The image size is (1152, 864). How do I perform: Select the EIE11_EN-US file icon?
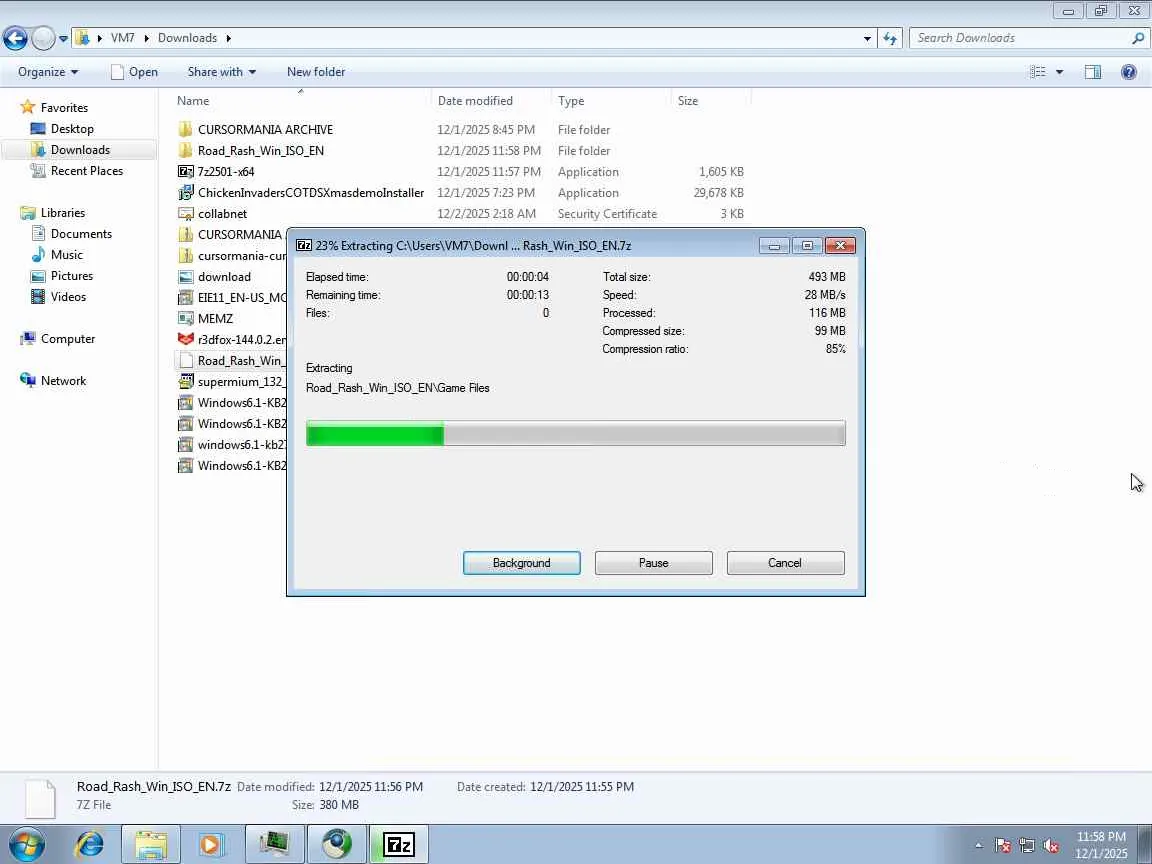186,298
